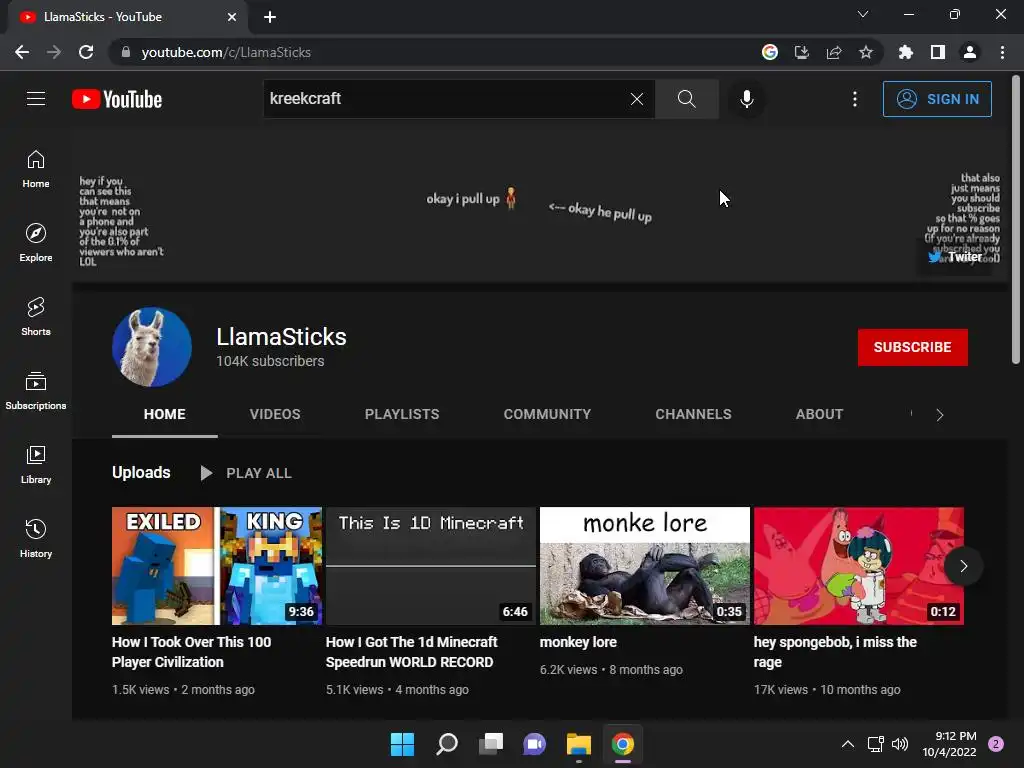Open File Explorer from taskbar

579,744
